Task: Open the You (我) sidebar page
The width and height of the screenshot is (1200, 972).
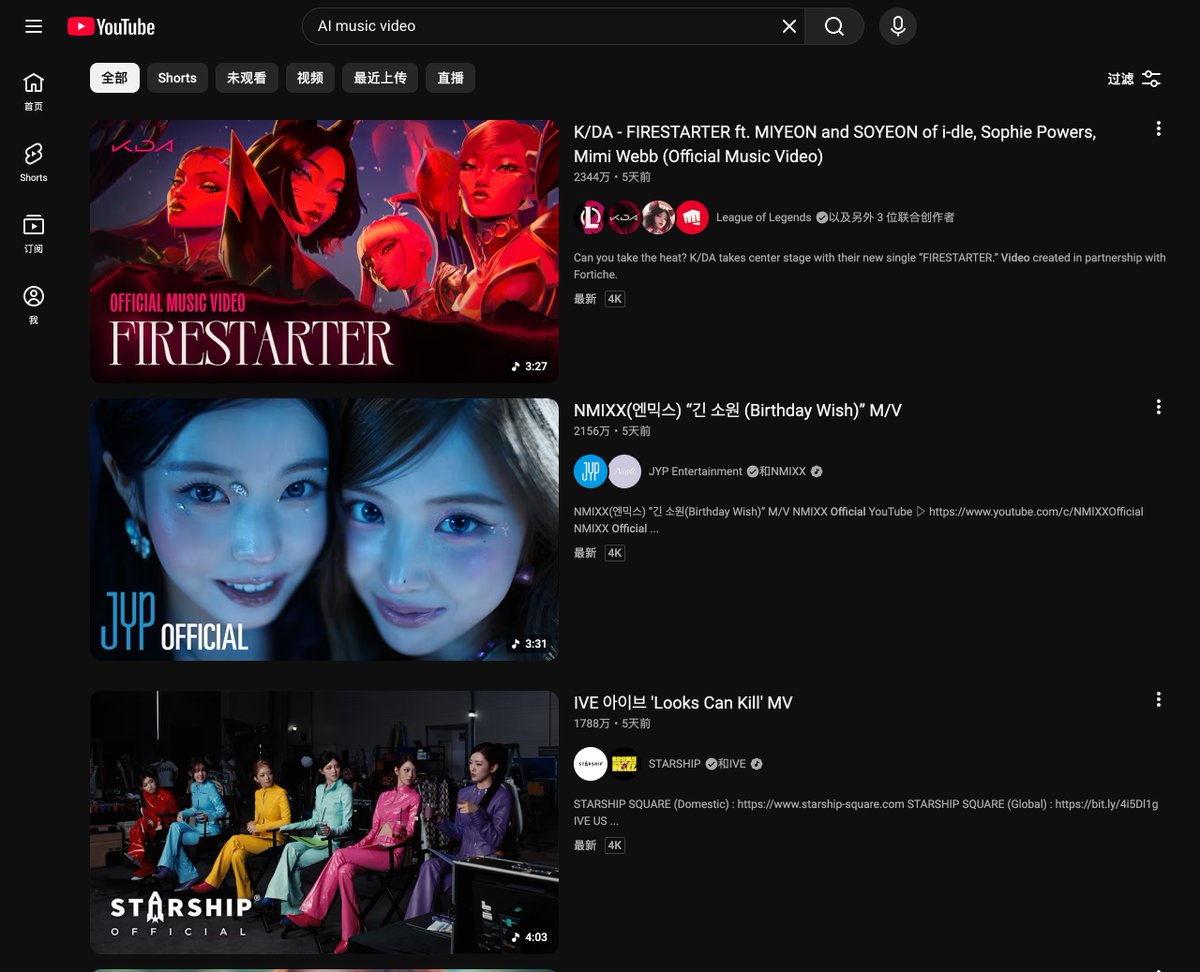Action: tap(34, 304)
